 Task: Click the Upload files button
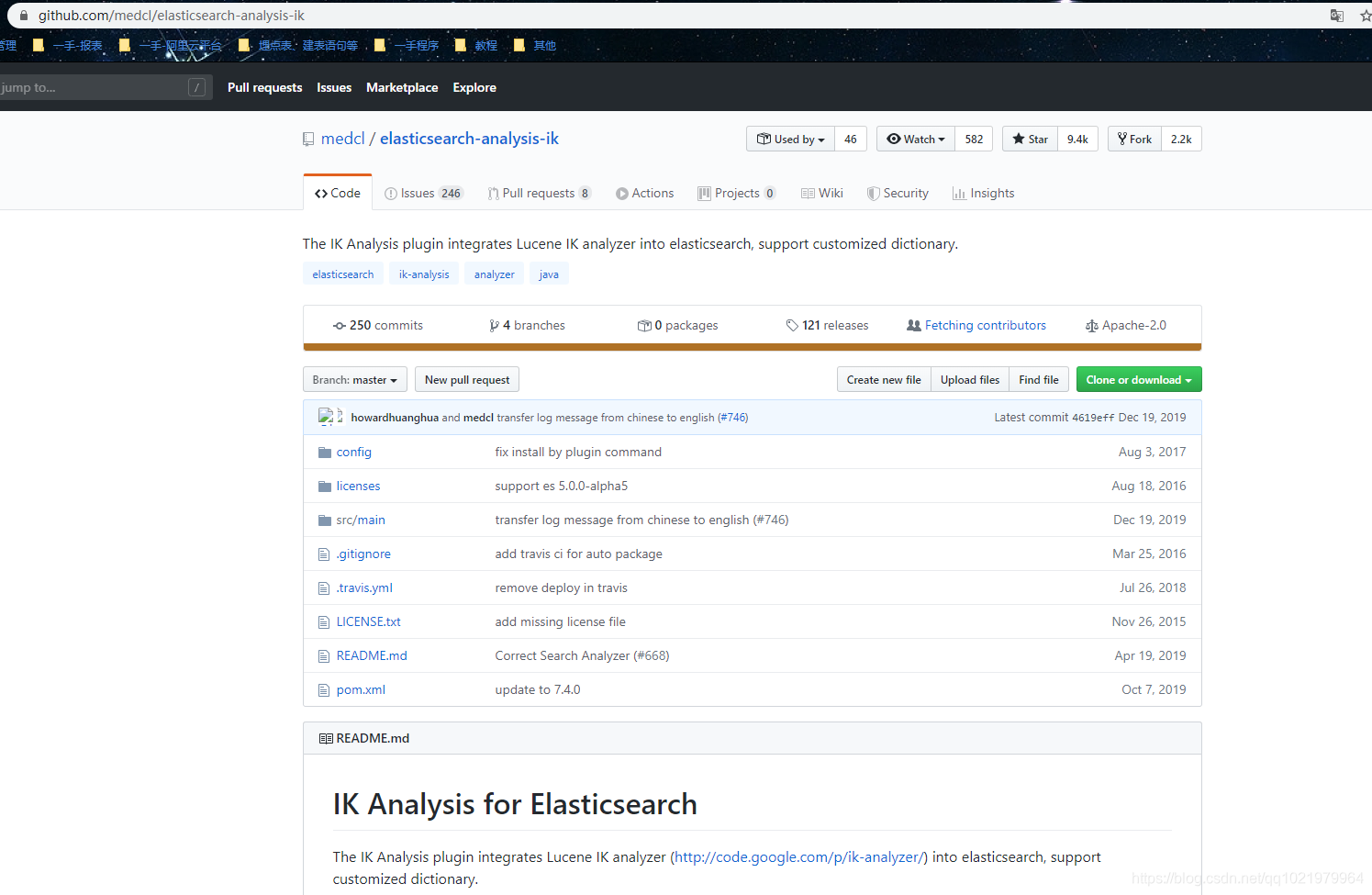pyautogui.click(x=970, y=380)
